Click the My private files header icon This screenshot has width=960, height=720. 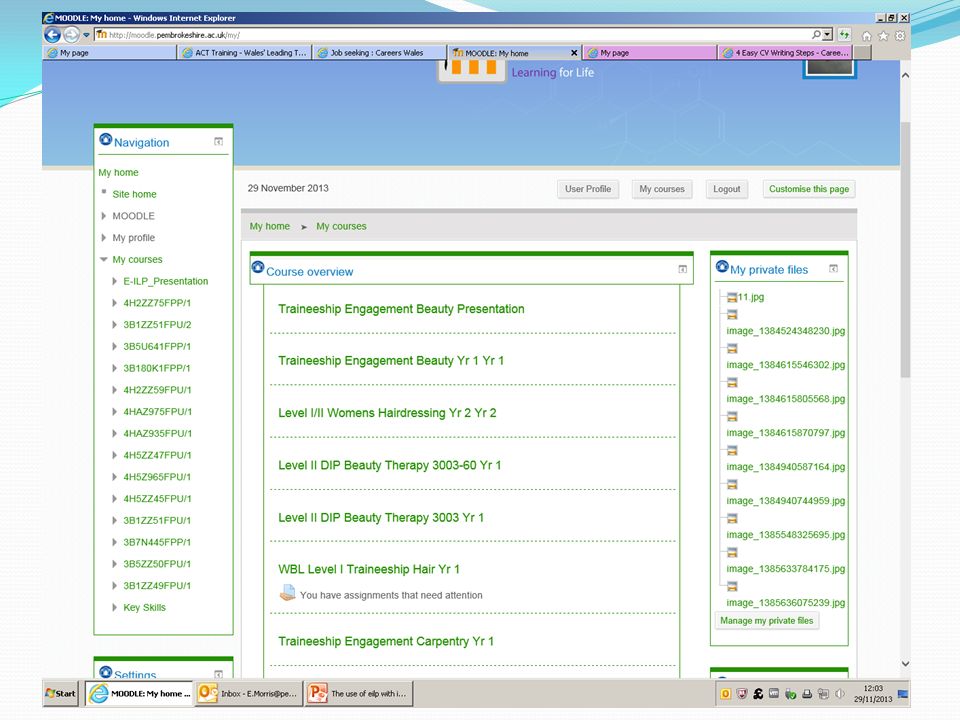[x=722, y=266]
